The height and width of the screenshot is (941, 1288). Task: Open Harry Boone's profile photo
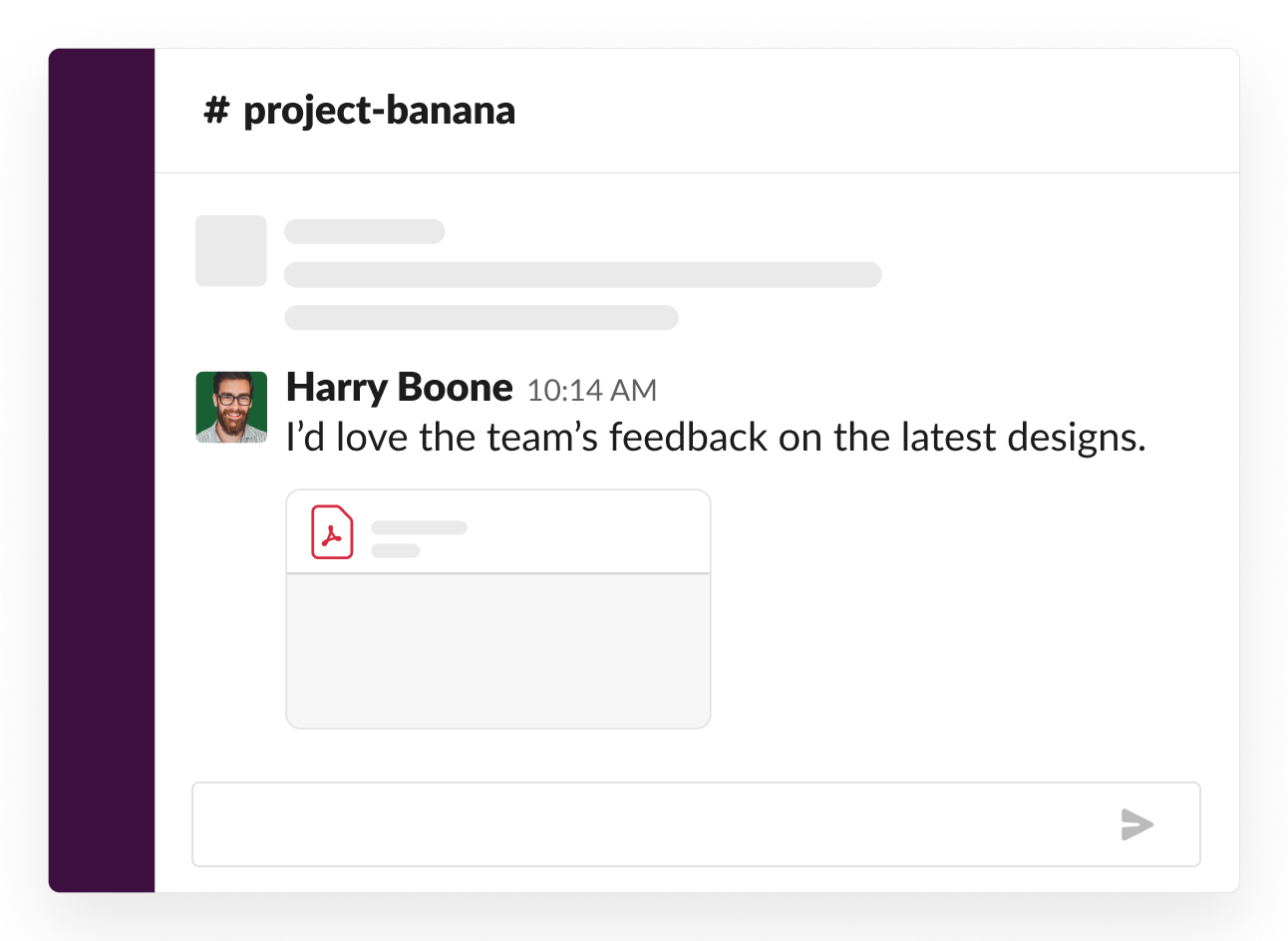[x=231, y=407]
